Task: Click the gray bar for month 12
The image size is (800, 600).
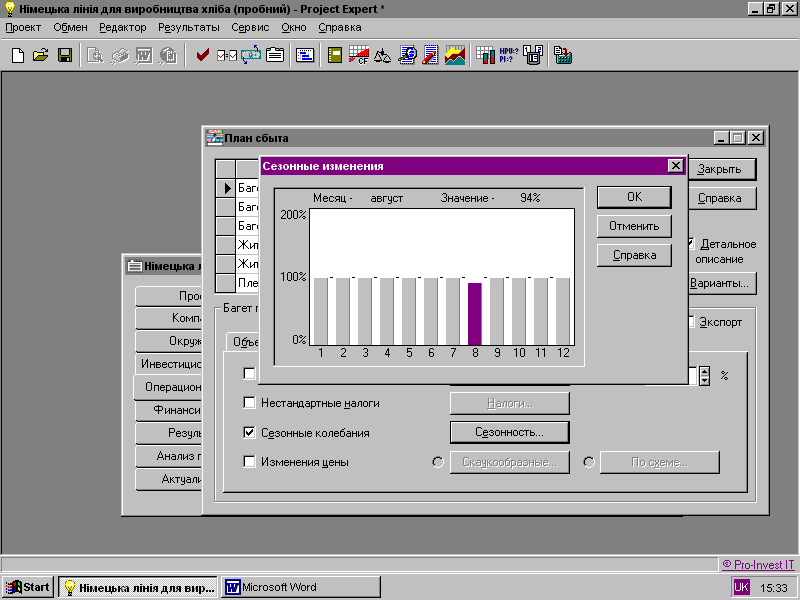Action: coord(563,311)
